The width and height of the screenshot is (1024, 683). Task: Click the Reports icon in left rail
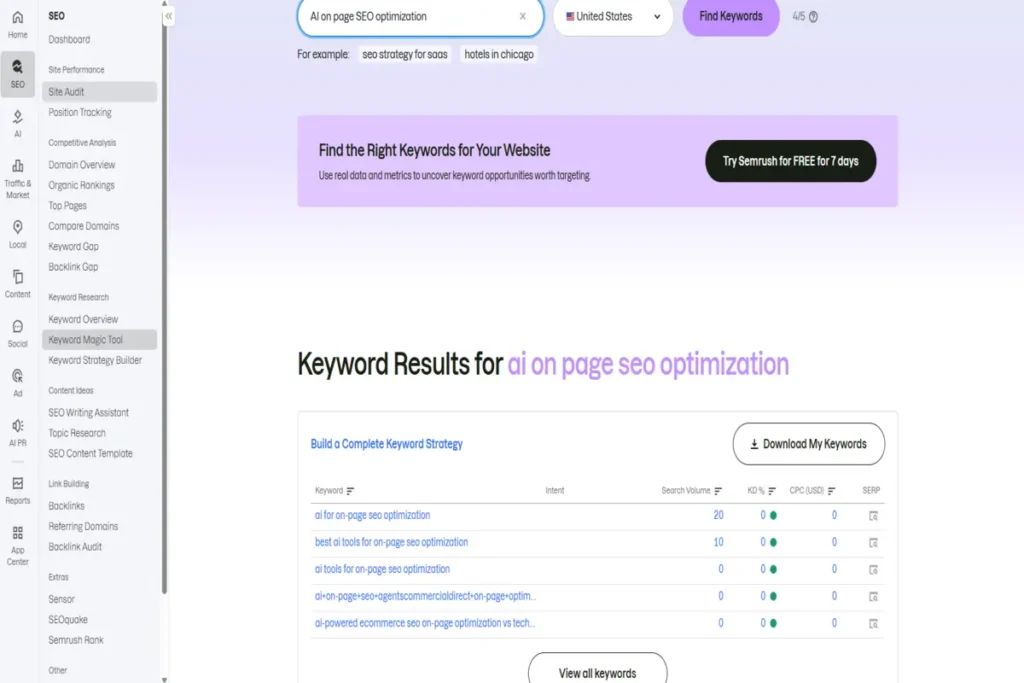click(18, 488)
